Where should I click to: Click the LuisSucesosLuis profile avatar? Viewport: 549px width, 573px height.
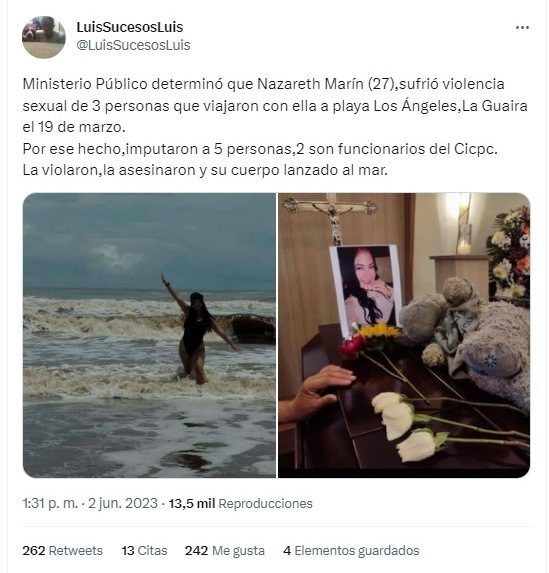pyautogui.click(x=44, y=37)
